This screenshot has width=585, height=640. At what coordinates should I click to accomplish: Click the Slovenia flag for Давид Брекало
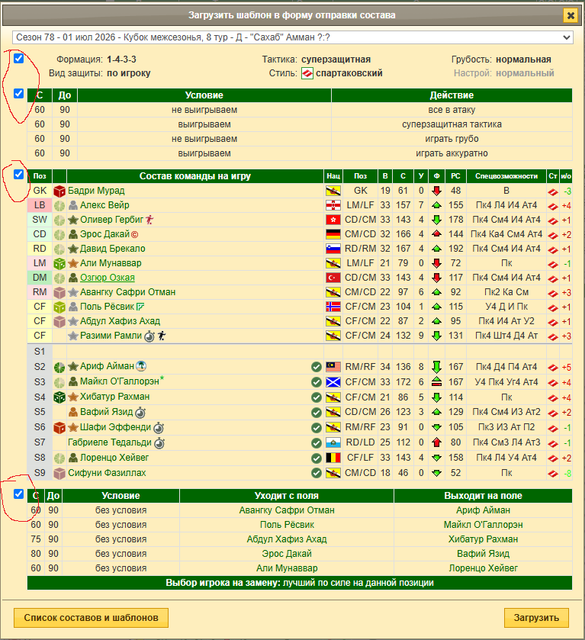333,249
